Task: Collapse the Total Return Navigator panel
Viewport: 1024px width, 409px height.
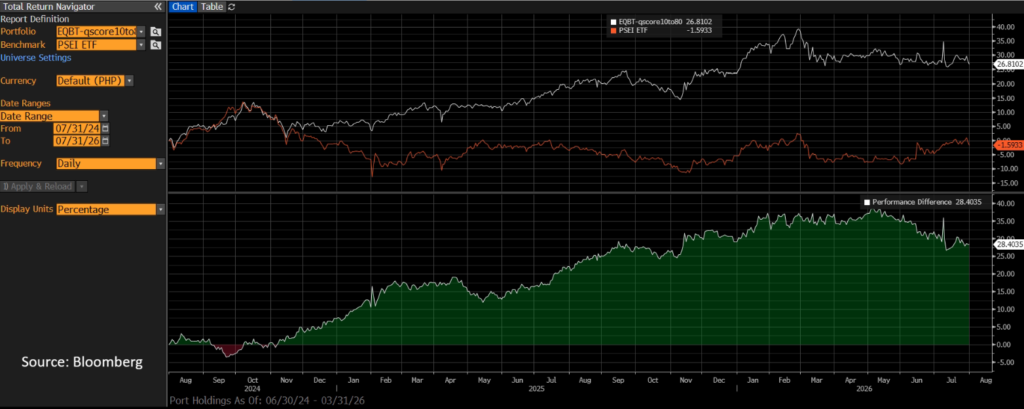Action: point(157,7)
